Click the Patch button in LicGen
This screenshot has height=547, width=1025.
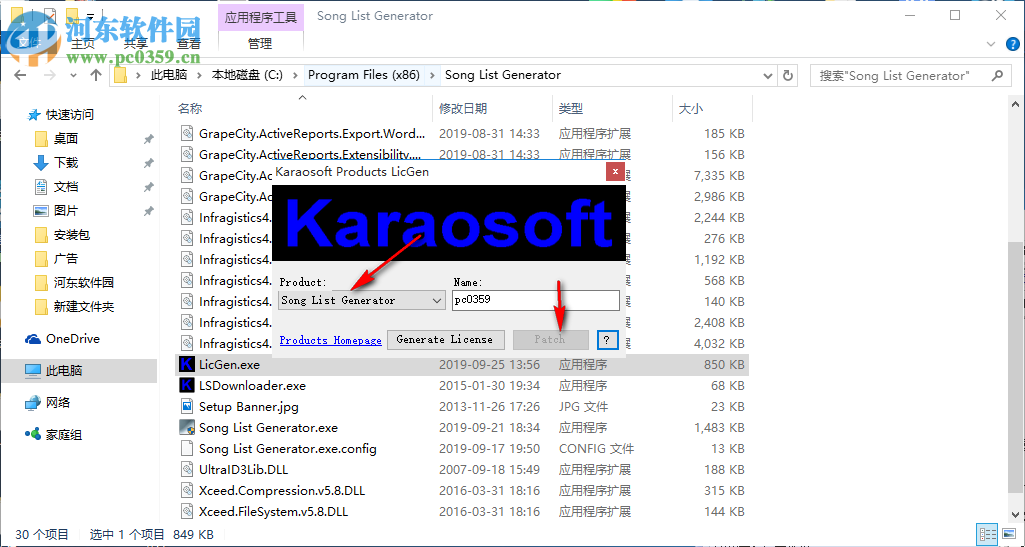550,339
